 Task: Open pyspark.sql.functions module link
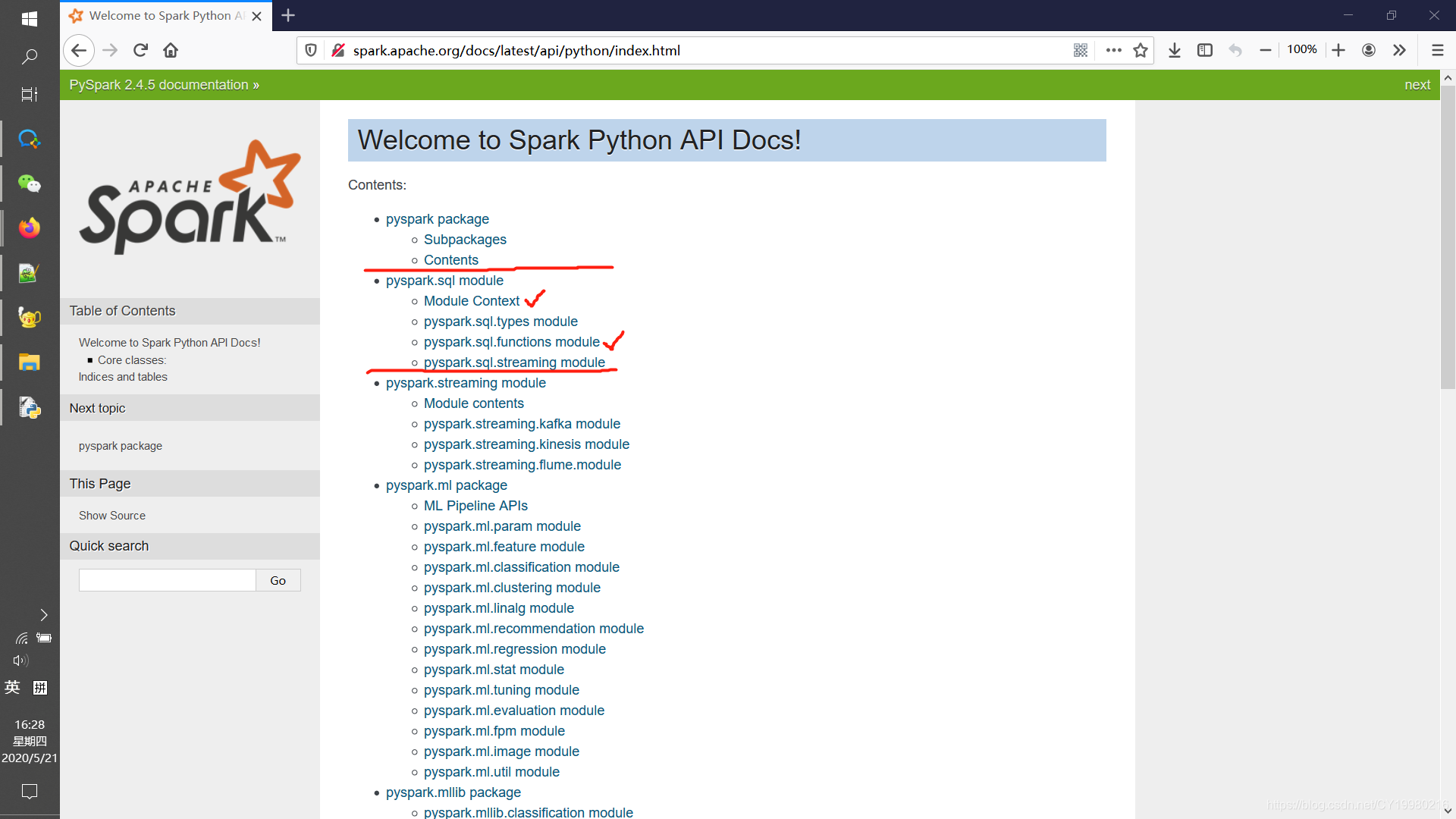coord(511,341)
